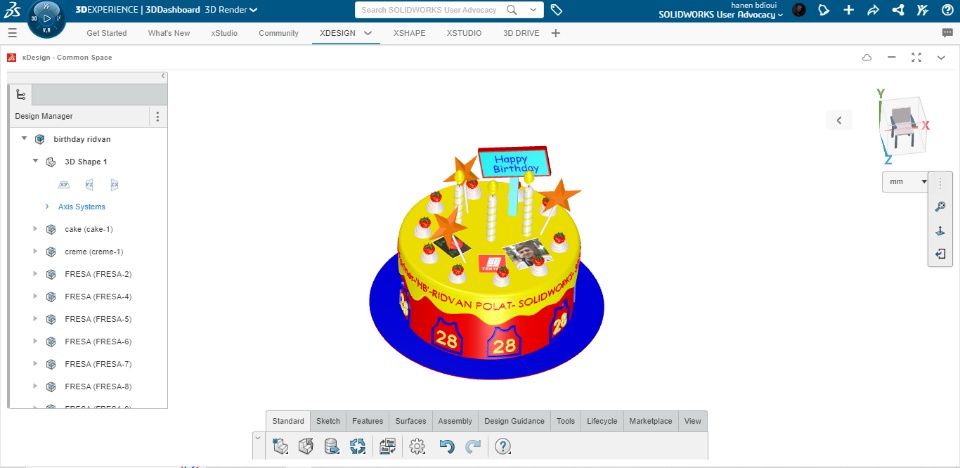Open the 3D Render dashboard dropdown
Image resolution: width=960 pixels, height=468 pixels.
coord(254,10)
